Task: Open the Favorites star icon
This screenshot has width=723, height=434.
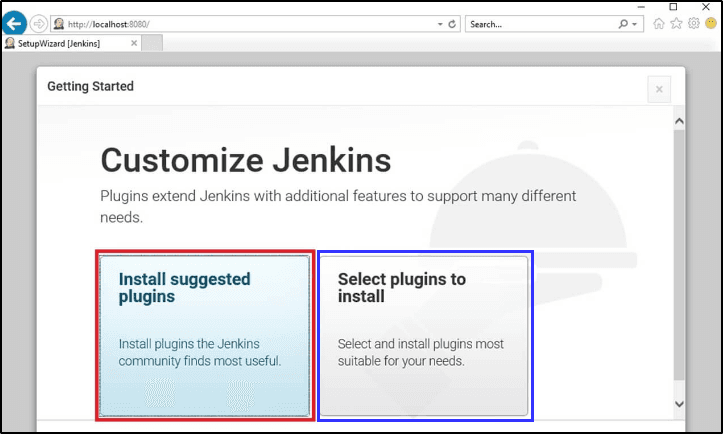Action: pyautogui.click(x=676, y=24)
